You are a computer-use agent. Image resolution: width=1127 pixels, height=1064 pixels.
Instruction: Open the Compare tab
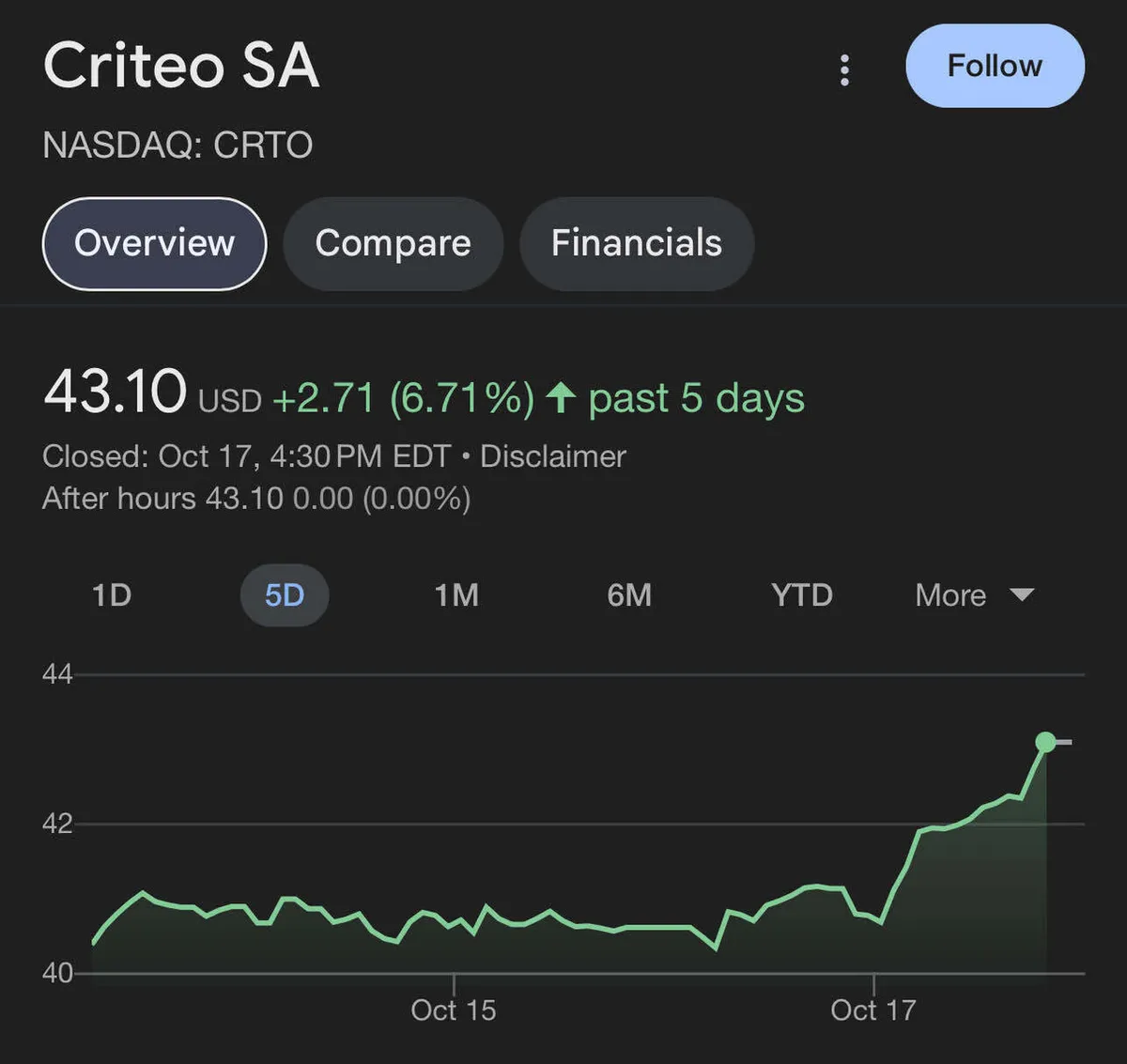[393, 243]
